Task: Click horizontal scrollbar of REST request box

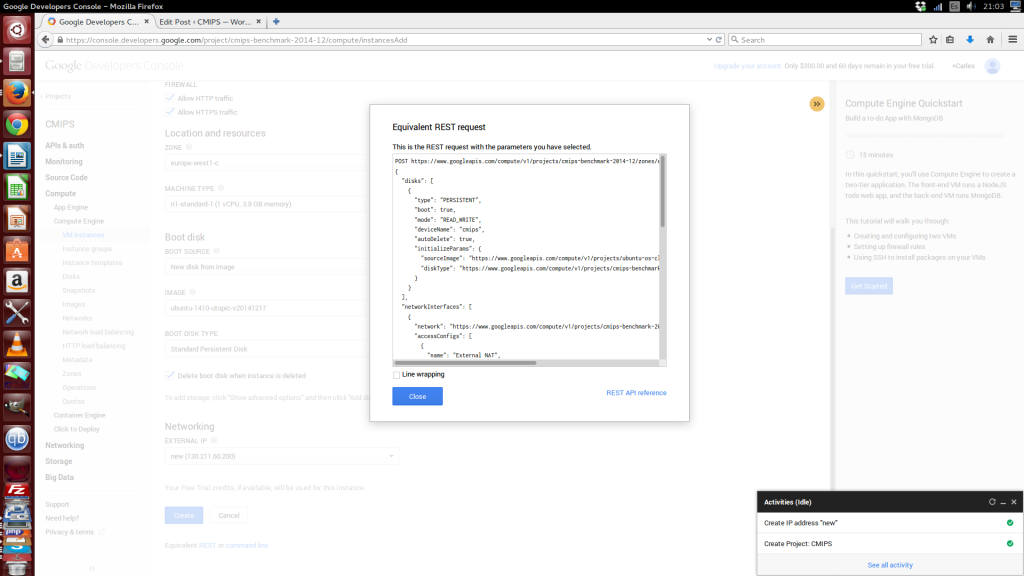Action: pos(465,362)
